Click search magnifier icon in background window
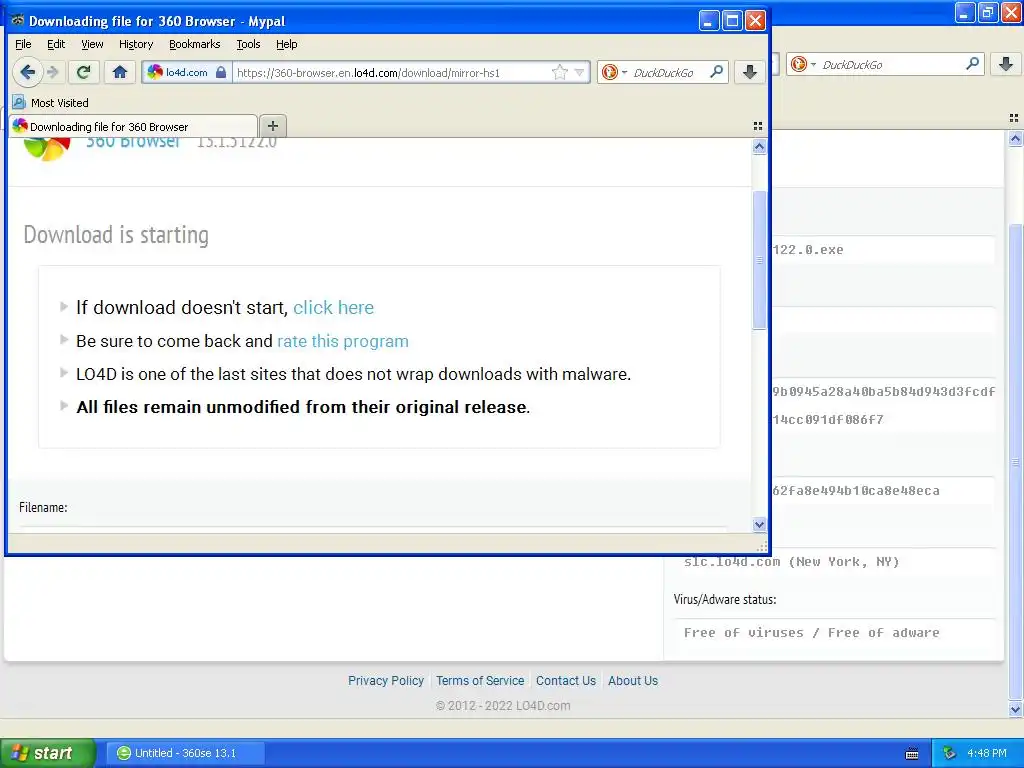This screenshot has width=1024, height=768. tap(972, 64)
